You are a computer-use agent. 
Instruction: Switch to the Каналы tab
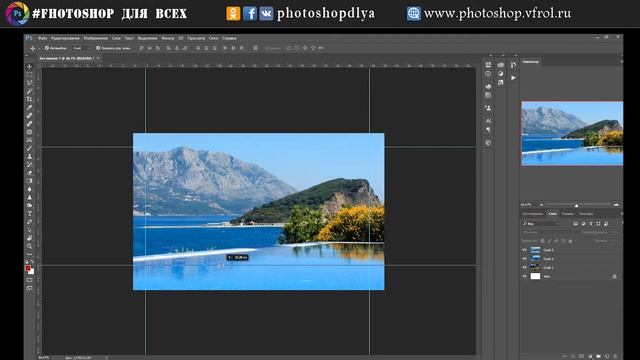click(567, 213)
